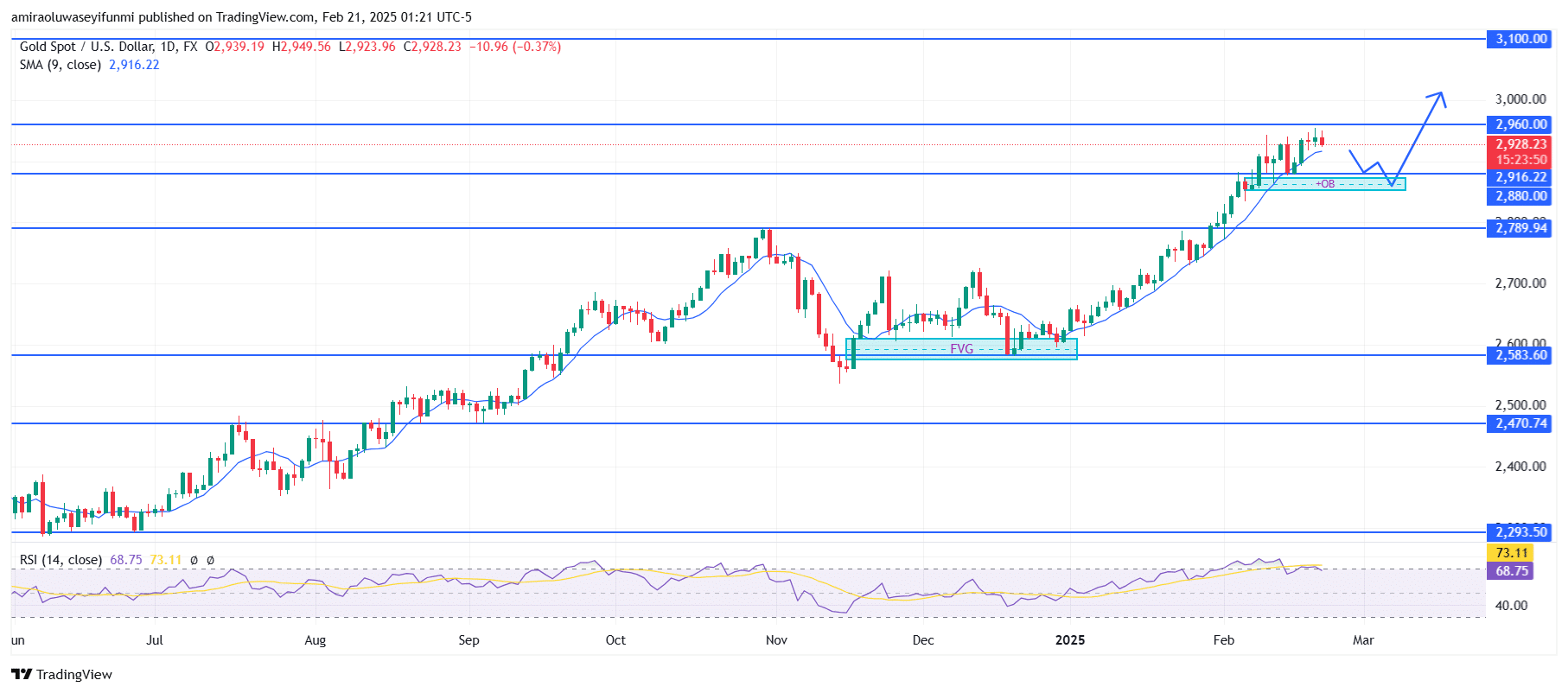Click the Gold Spot / U.S. Dollar symbol title
Screen dimensions: 1568x693
pos(108,47)
